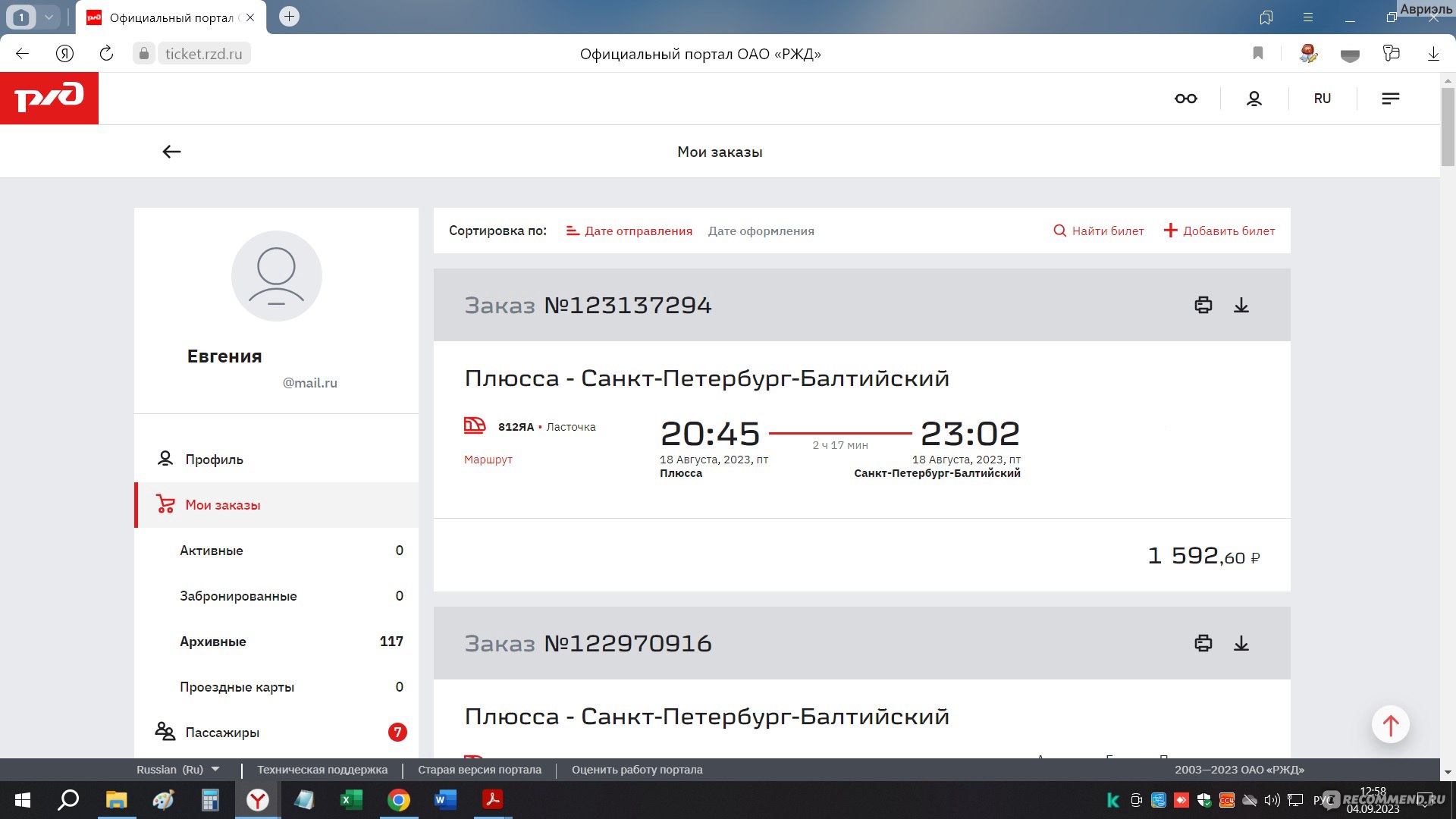Screen dimensions: 1456x819
Task: Click page vertical scrollbar thumb
Action: click(x=1448, y=127)
